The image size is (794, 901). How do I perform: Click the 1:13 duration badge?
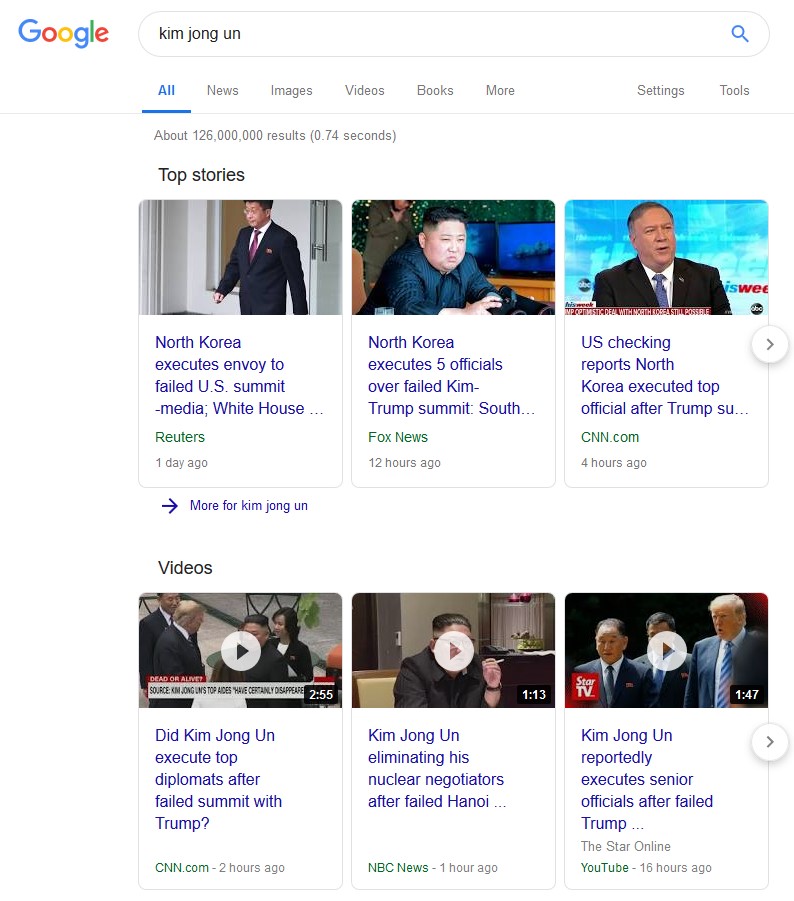534,694
